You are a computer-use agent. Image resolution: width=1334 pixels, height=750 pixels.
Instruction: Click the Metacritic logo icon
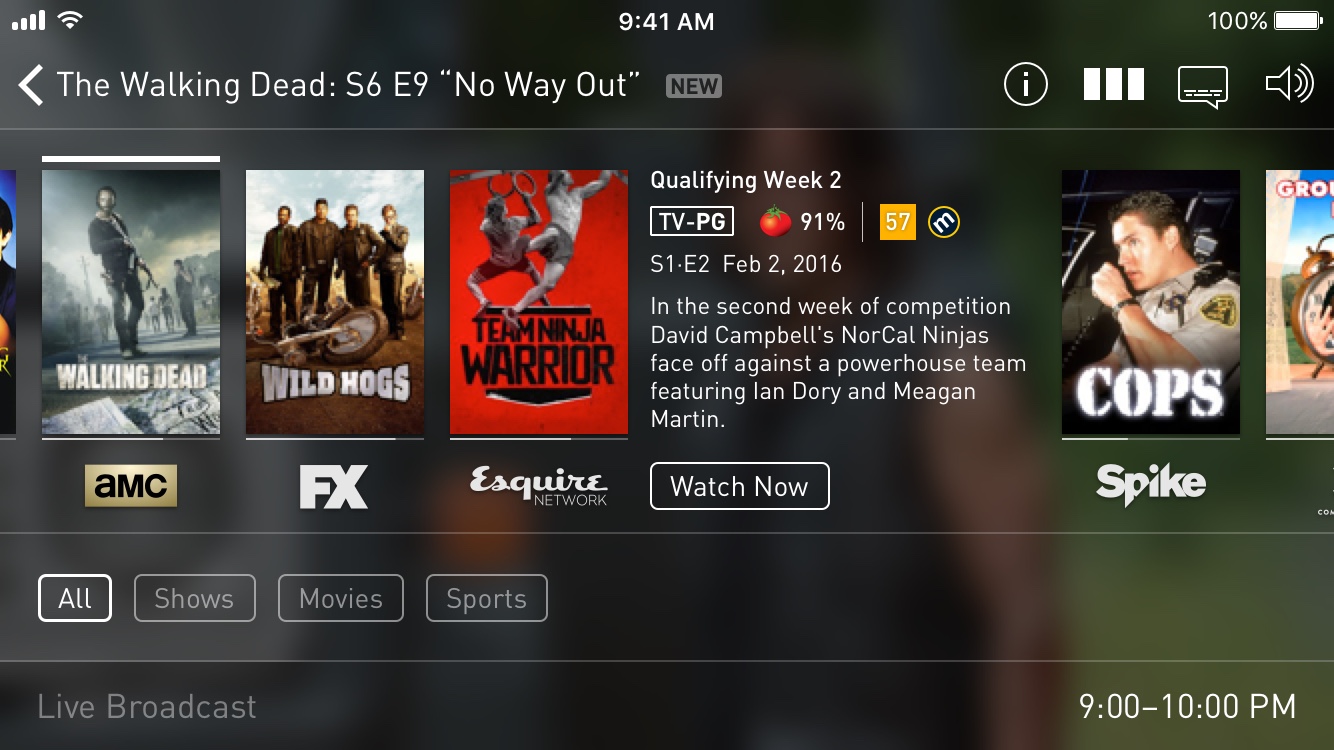pyautogui.click(x=943, y=221)
